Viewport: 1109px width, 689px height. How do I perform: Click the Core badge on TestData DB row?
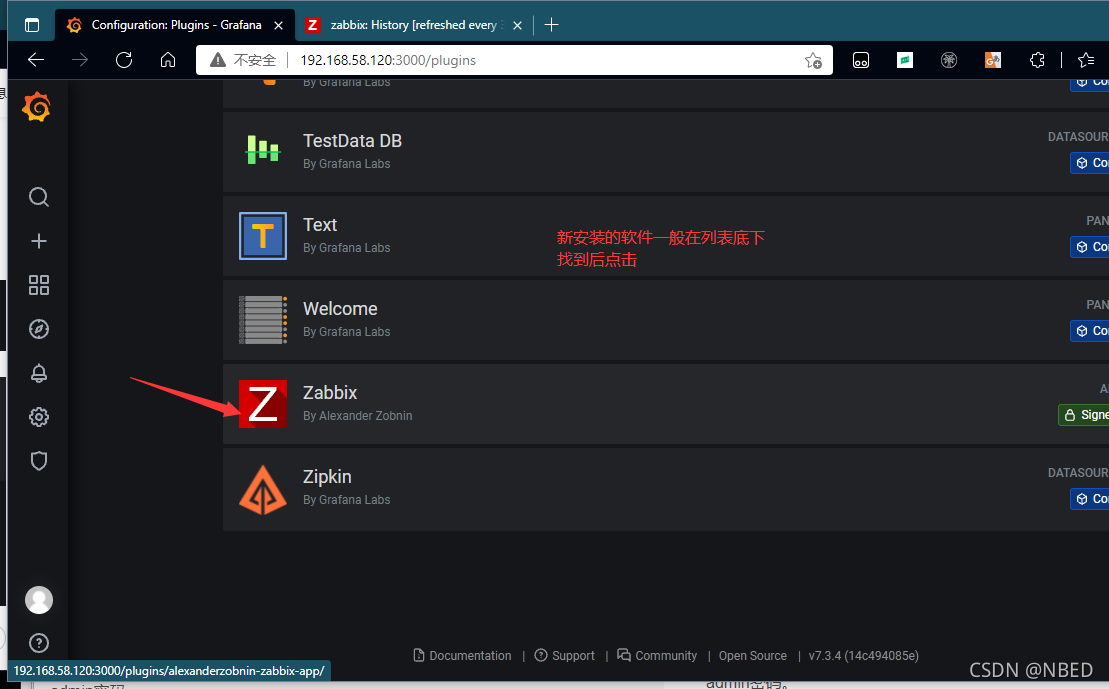tap(1089, 163)
